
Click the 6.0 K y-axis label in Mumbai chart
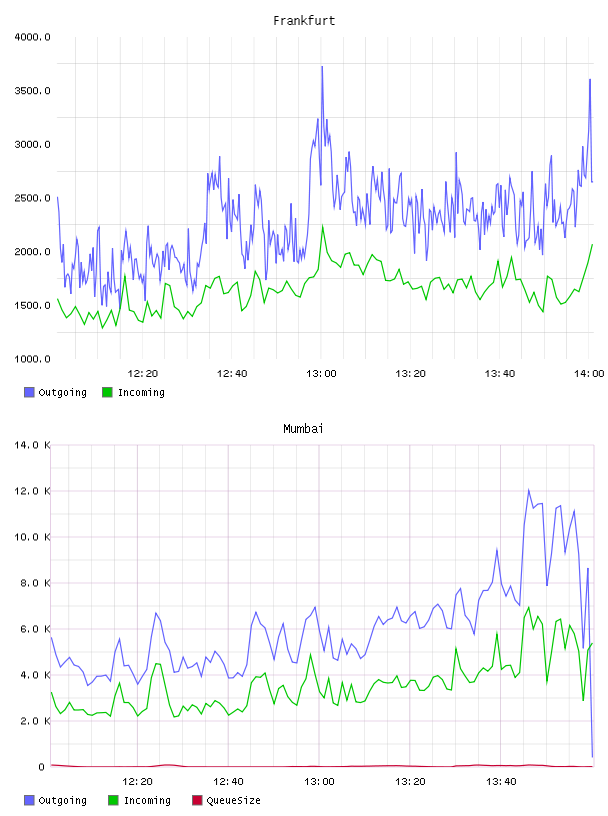tap(35, 629)
